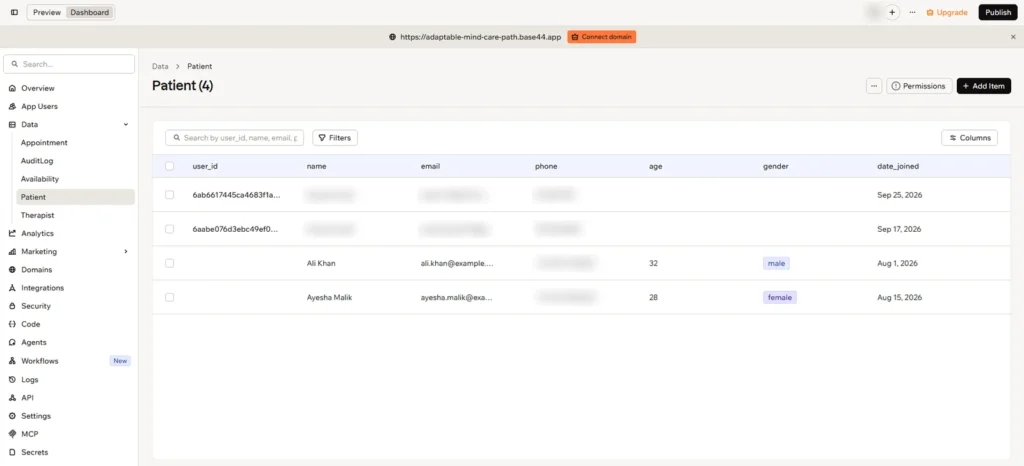Open the Patient page more options button
This screenshot has height=466, width=1024.
tap(874, 86)
